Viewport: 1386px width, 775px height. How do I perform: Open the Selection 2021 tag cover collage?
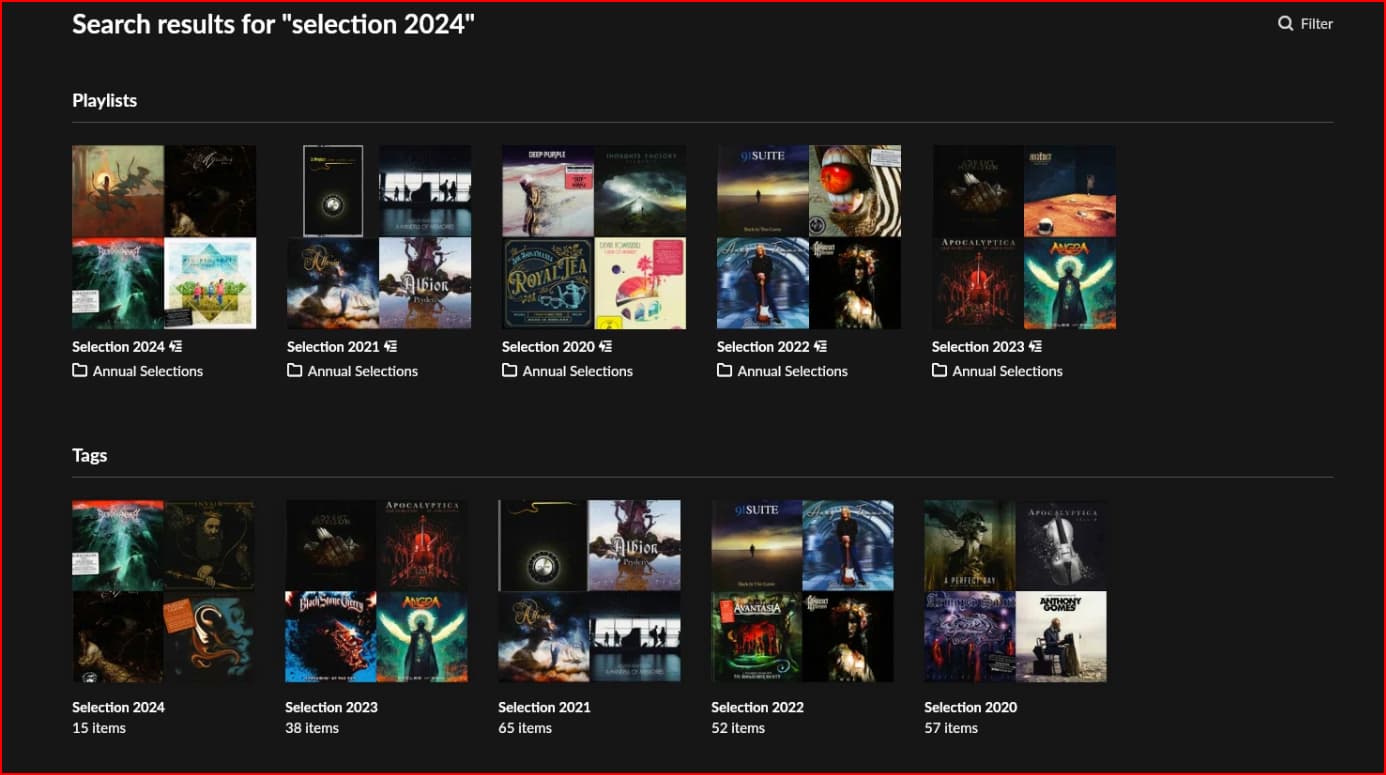(x=589, y=591)
